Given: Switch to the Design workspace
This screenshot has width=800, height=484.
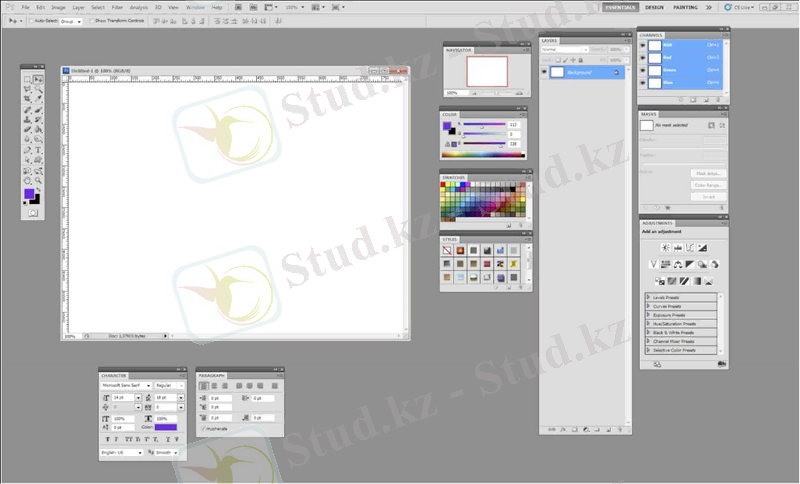Looking at the screenshot, I should click(x=654, y=7).
